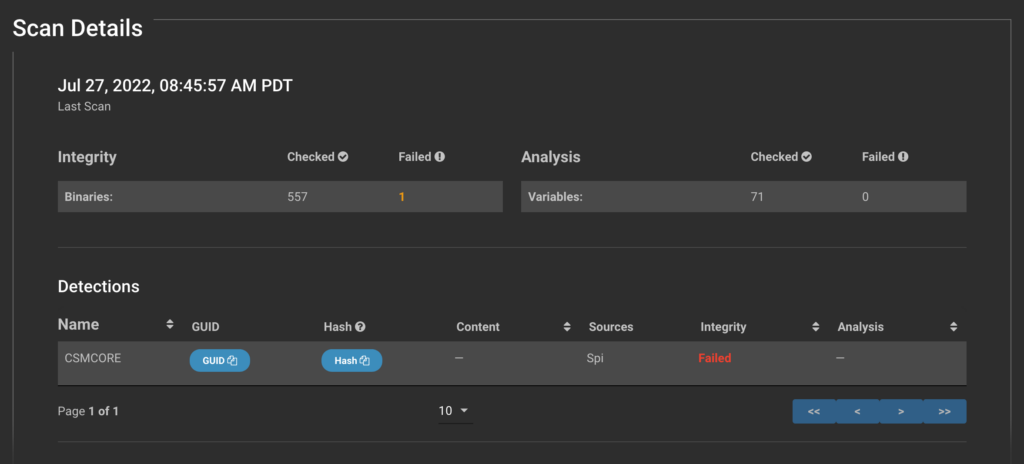Copy the CSMCORE GUID button
The height and width of the screenshot is (464, 1024).
coord(219,361)
